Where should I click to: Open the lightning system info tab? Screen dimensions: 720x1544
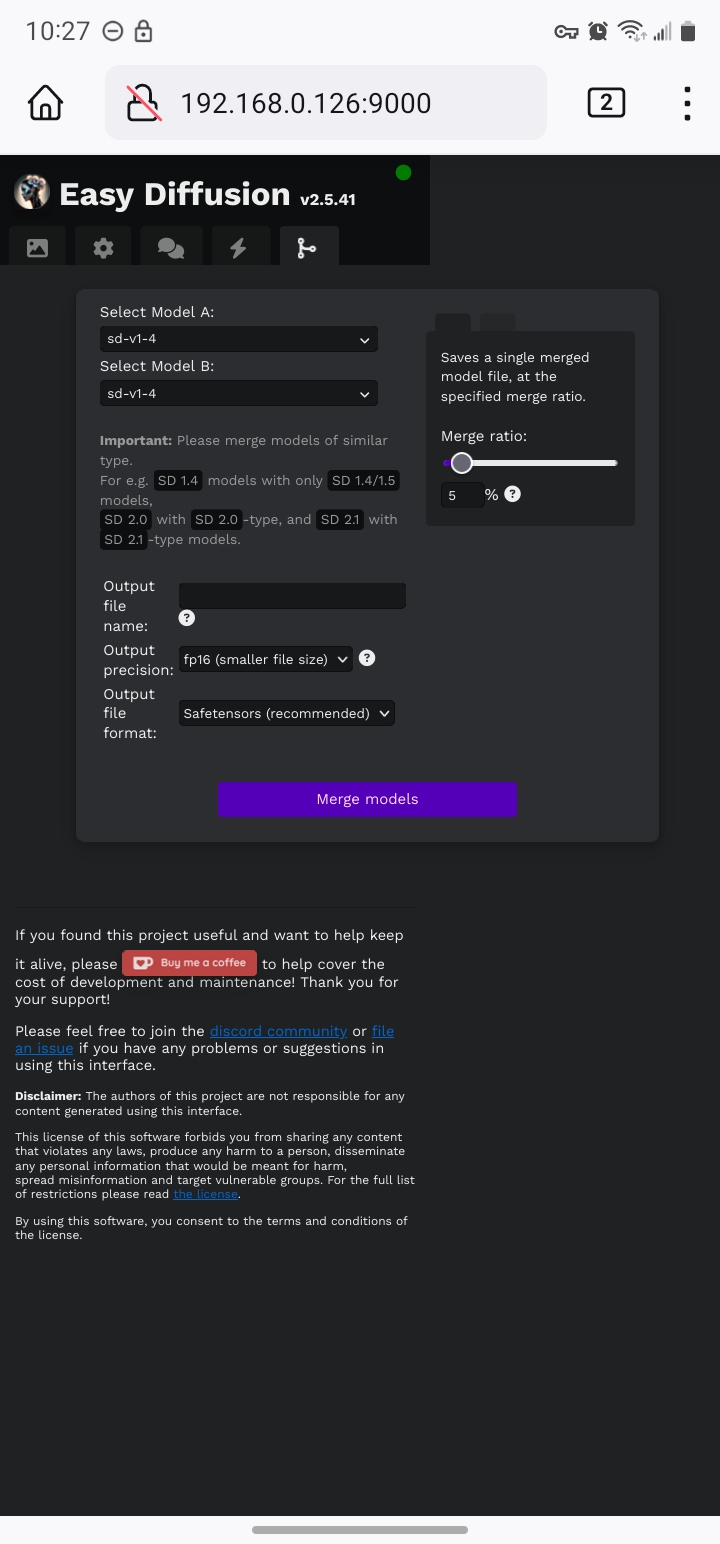(x=240, y=246)
